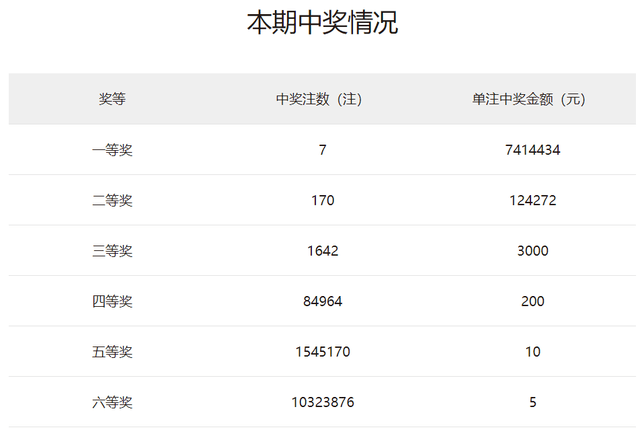Click the winner count 1545170
Screen dimensions: 640x438
322,352
